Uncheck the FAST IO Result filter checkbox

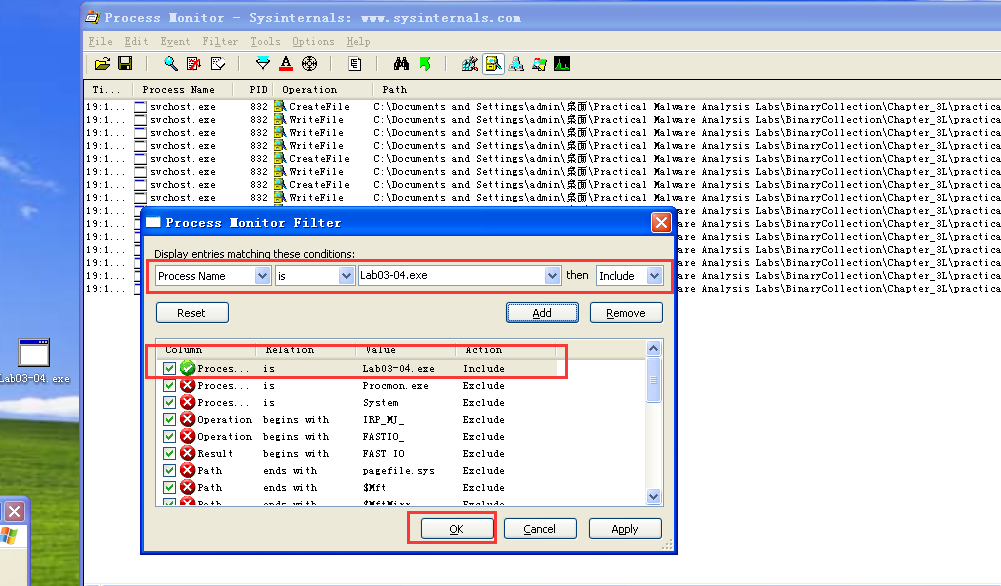coord(169,453)
